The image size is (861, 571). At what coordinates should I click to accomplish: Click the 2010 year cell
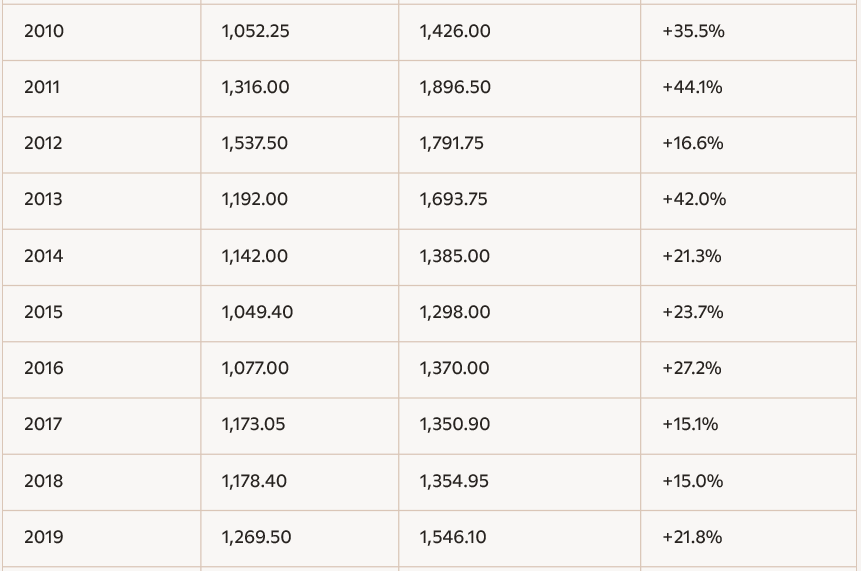pyautogui.click(x=43, y=31)
